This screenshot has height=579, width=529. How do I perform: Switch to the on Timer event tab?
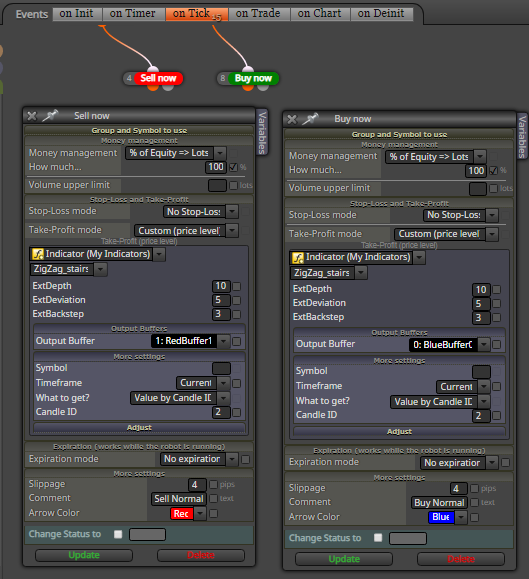(133, 14)
